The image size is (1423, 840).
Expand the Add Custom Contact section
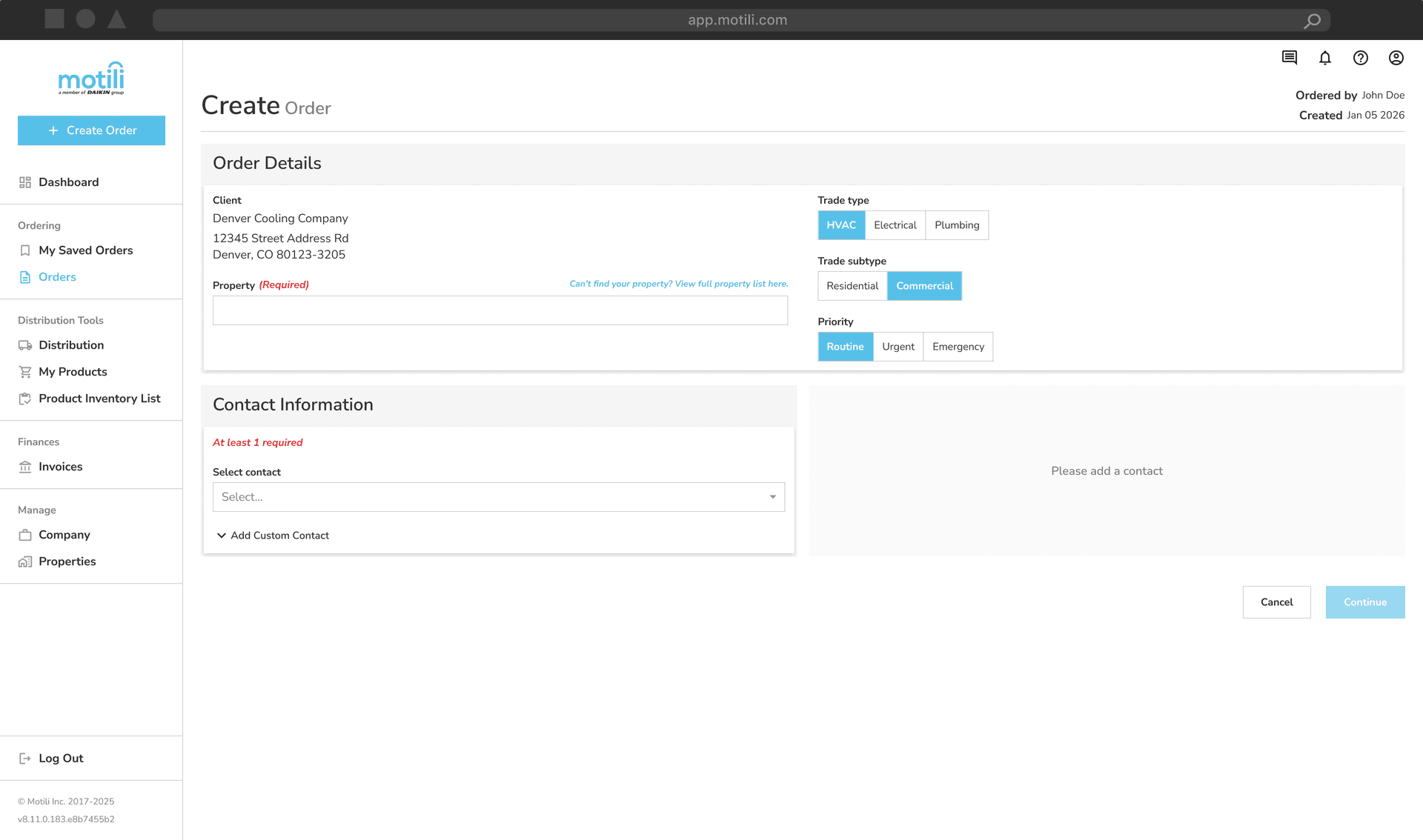[x=279, y=535]
